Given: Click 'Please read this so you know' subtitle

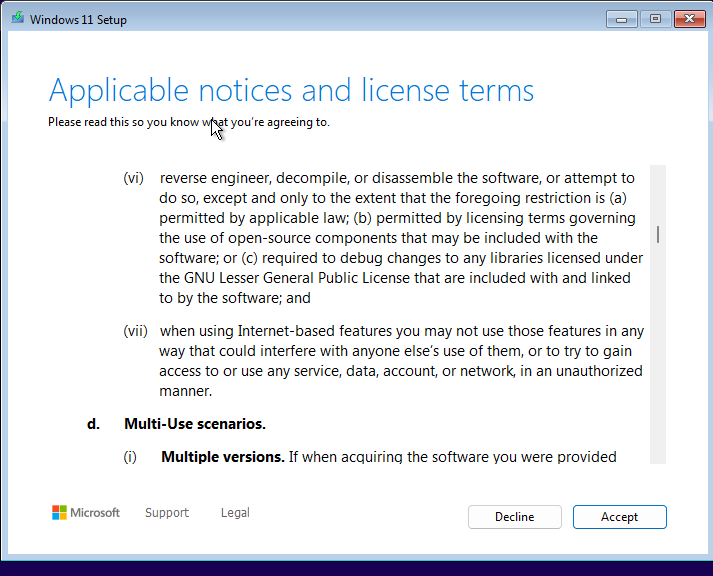Looking at the screenshot, I should click(x=189, y=122).
